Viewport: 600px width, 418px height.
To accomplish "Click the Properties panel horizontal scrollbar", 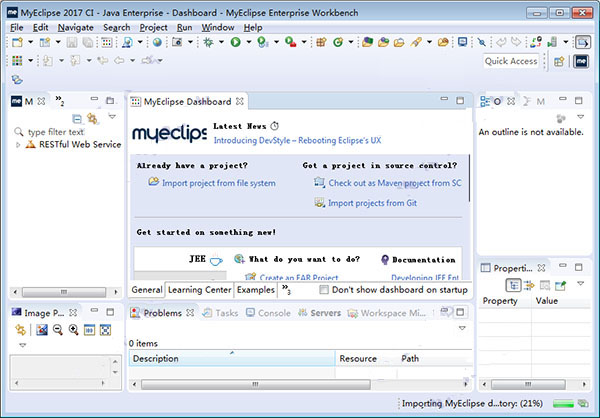I will [x=534, y=384].
